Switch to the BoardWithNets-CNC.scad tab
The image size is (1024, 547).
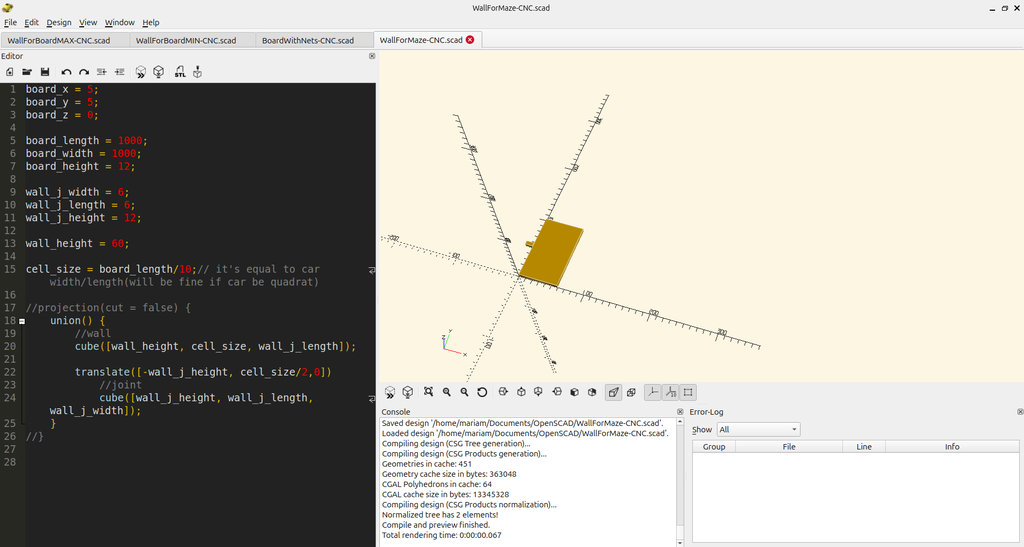[x=308, y=40]
